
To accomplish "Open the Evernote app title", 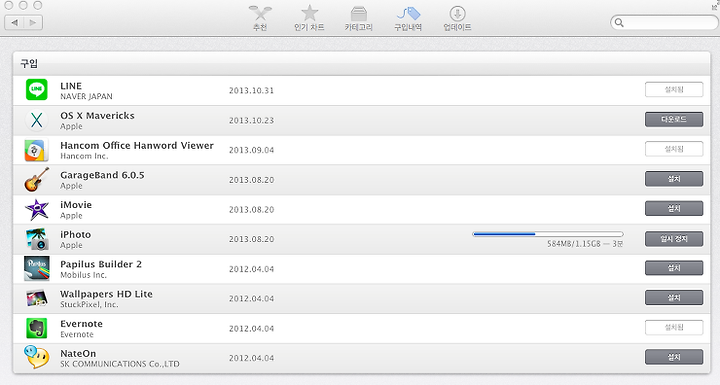I will (81, 324).
